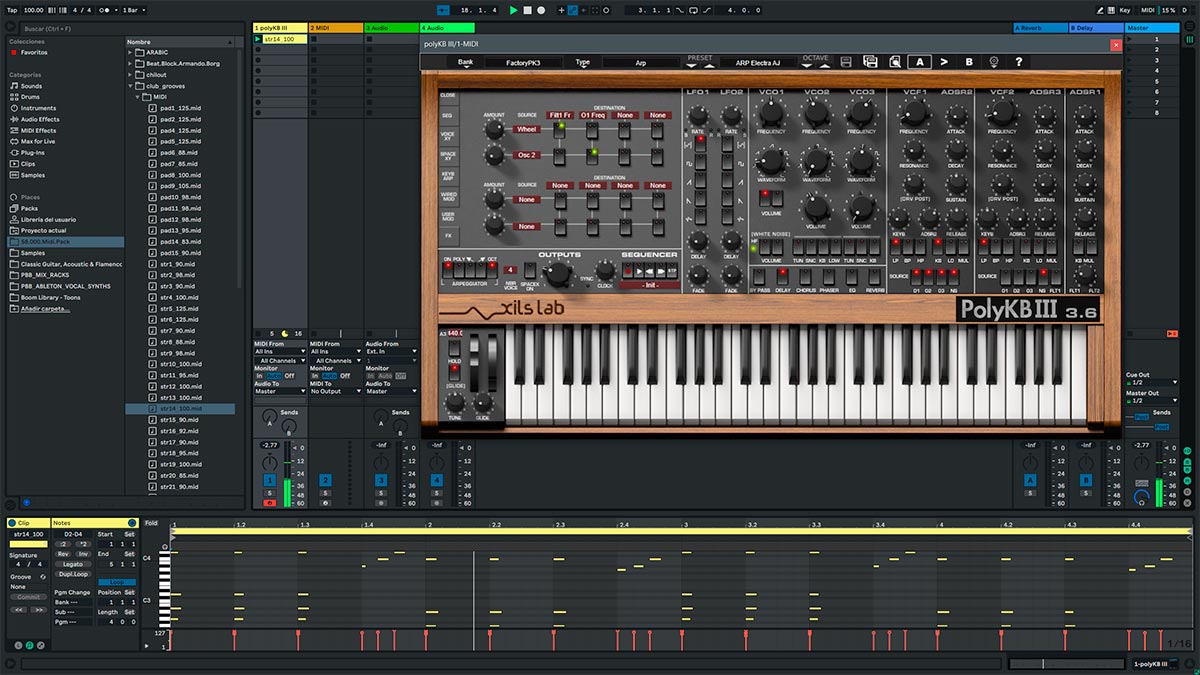Click the Fold button in clip editor

151,523
